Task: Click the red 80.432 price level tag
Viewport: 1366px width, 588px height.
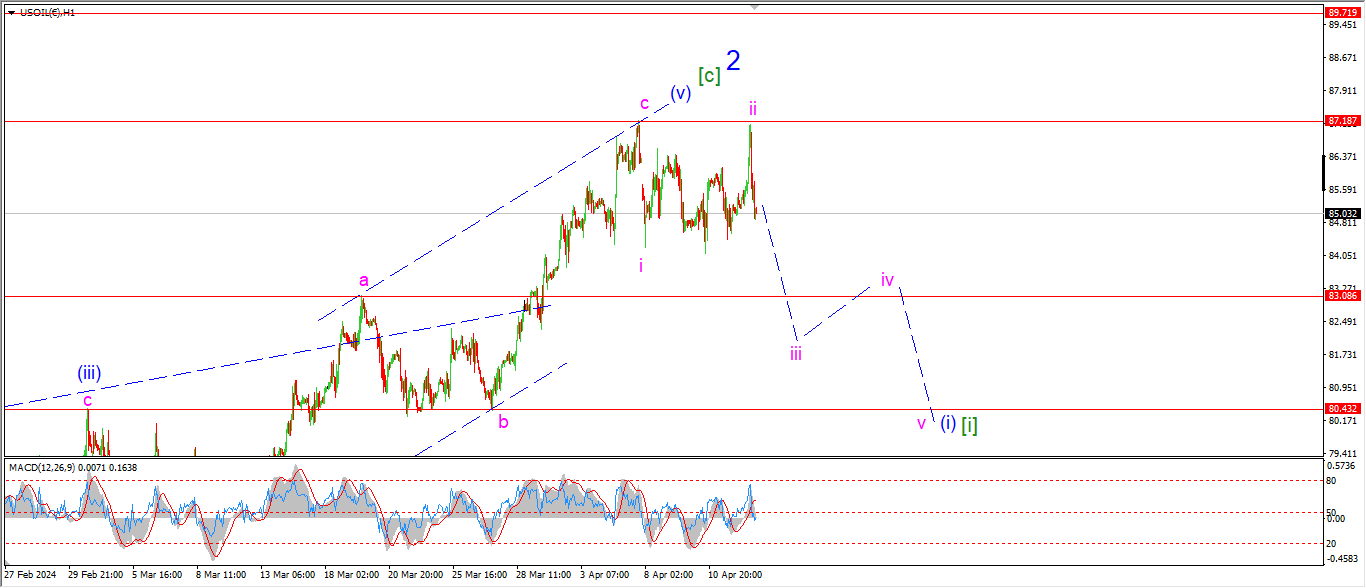Action: (x=1340, y=409)
